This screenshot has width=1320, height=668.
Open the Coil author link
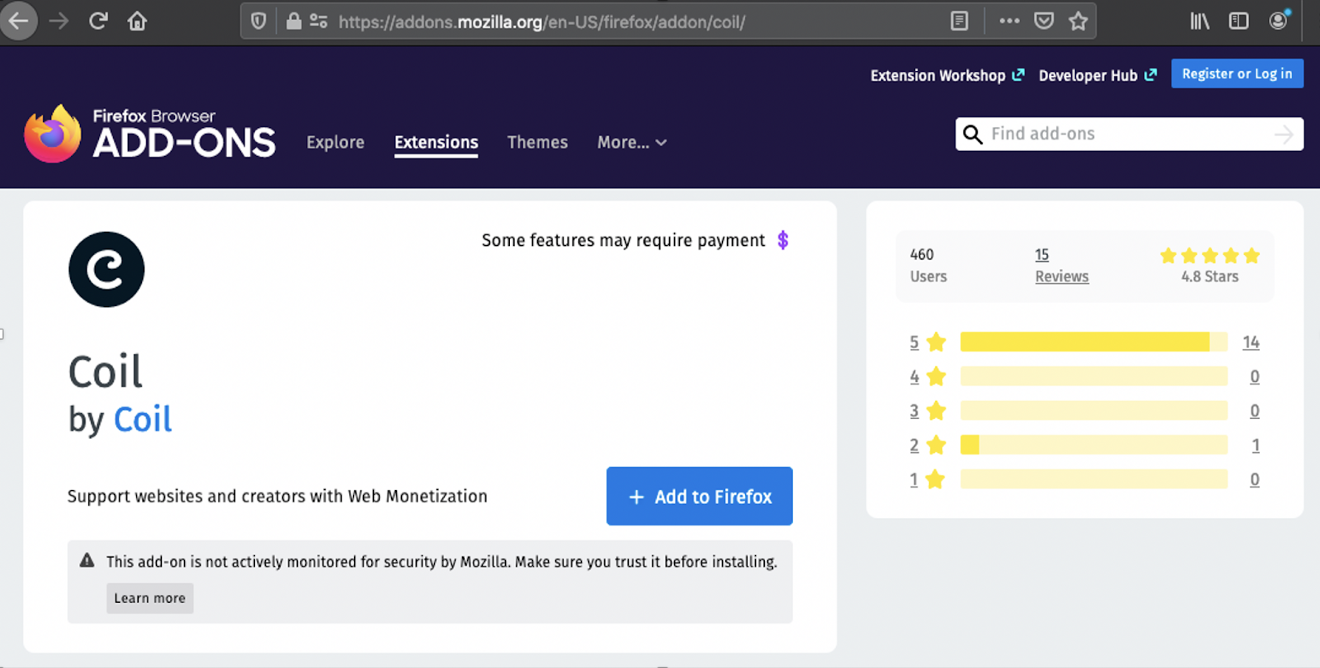143,419
